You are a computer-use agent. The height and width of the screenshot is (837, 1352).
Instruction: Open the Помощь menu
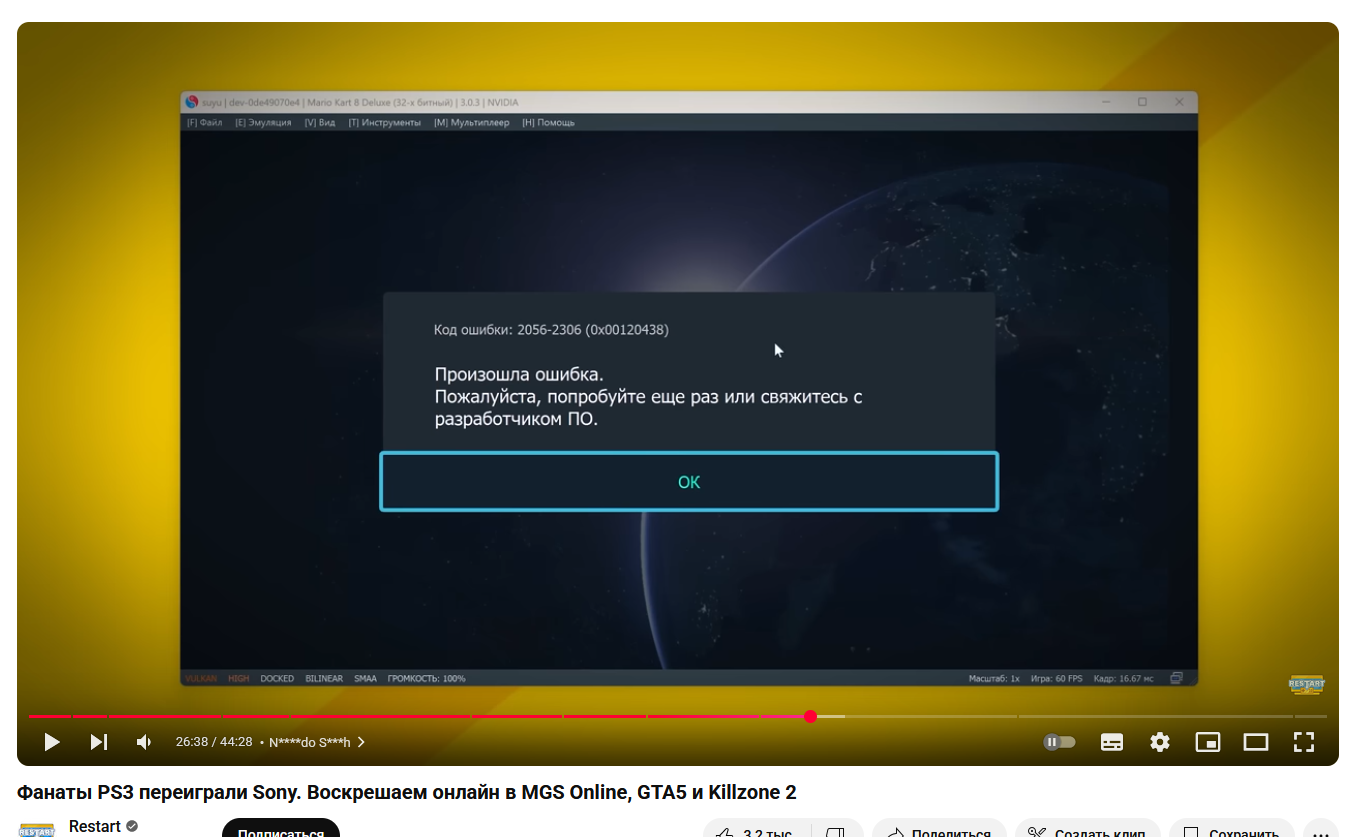pyautogui.click(x=549, y=123)
